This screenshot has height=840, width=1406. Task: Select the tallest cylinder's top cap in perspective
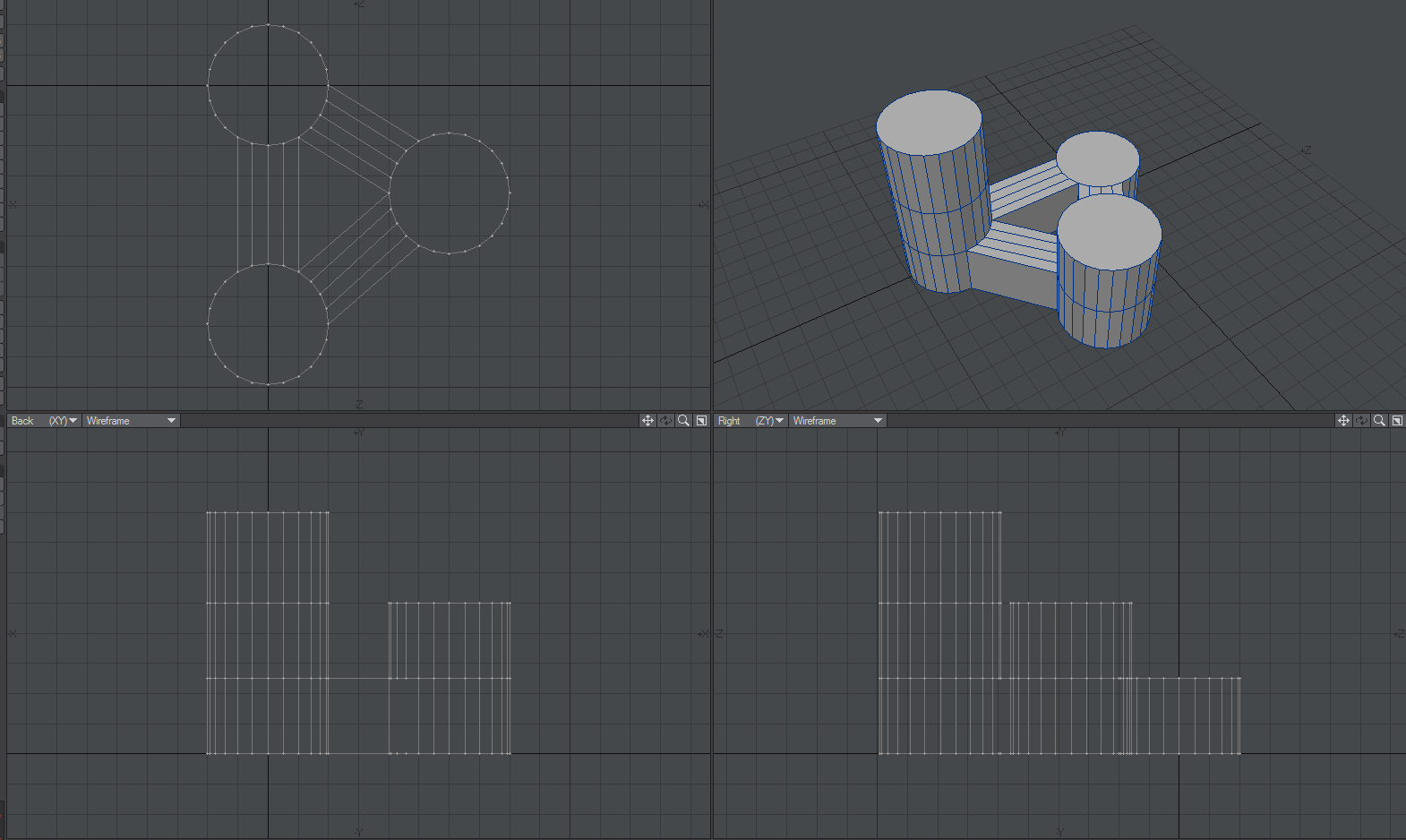929,123
